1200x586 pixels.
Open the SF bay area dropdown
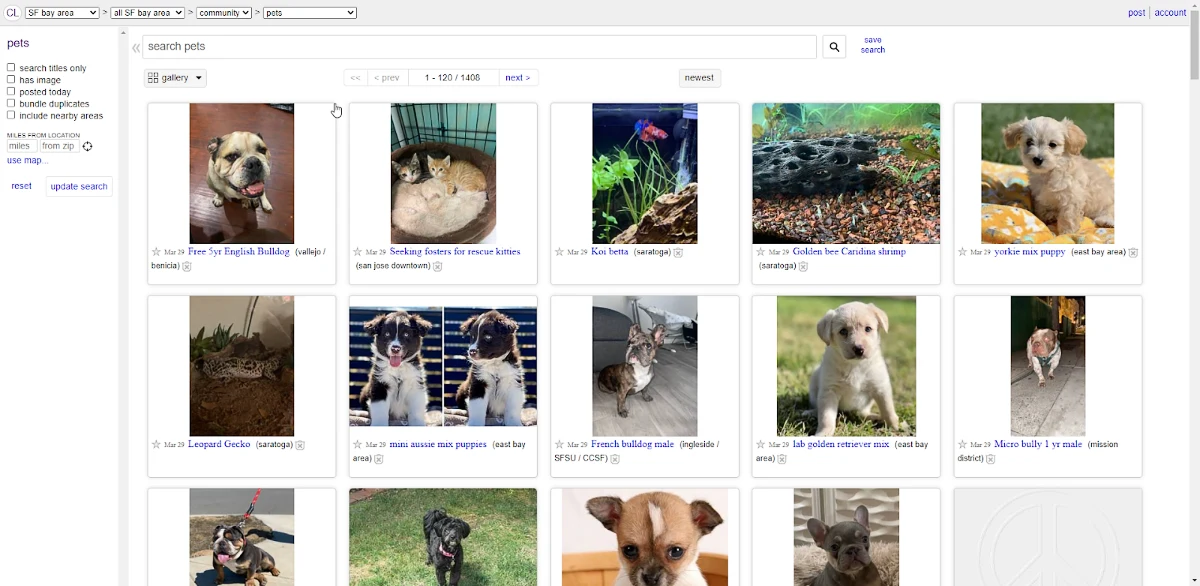pos(62,13)
